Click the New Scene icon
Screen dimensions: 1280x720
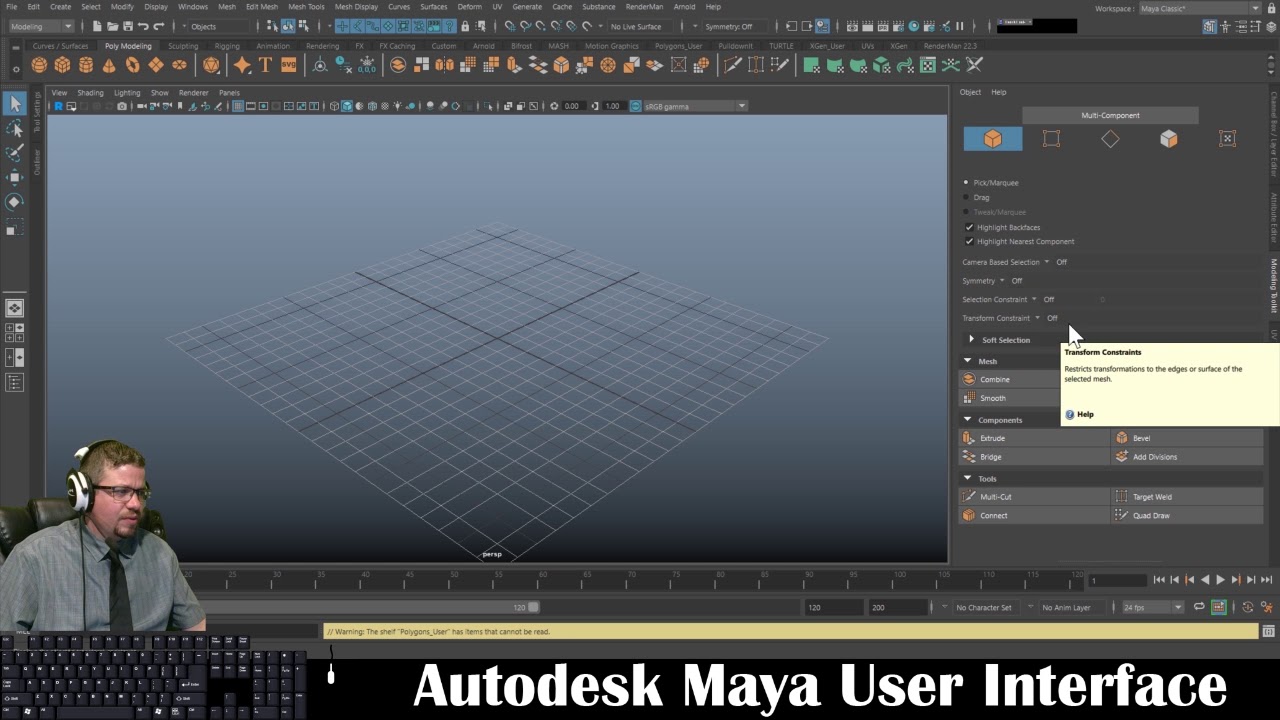pyautogui.click(x=97, y=26)
